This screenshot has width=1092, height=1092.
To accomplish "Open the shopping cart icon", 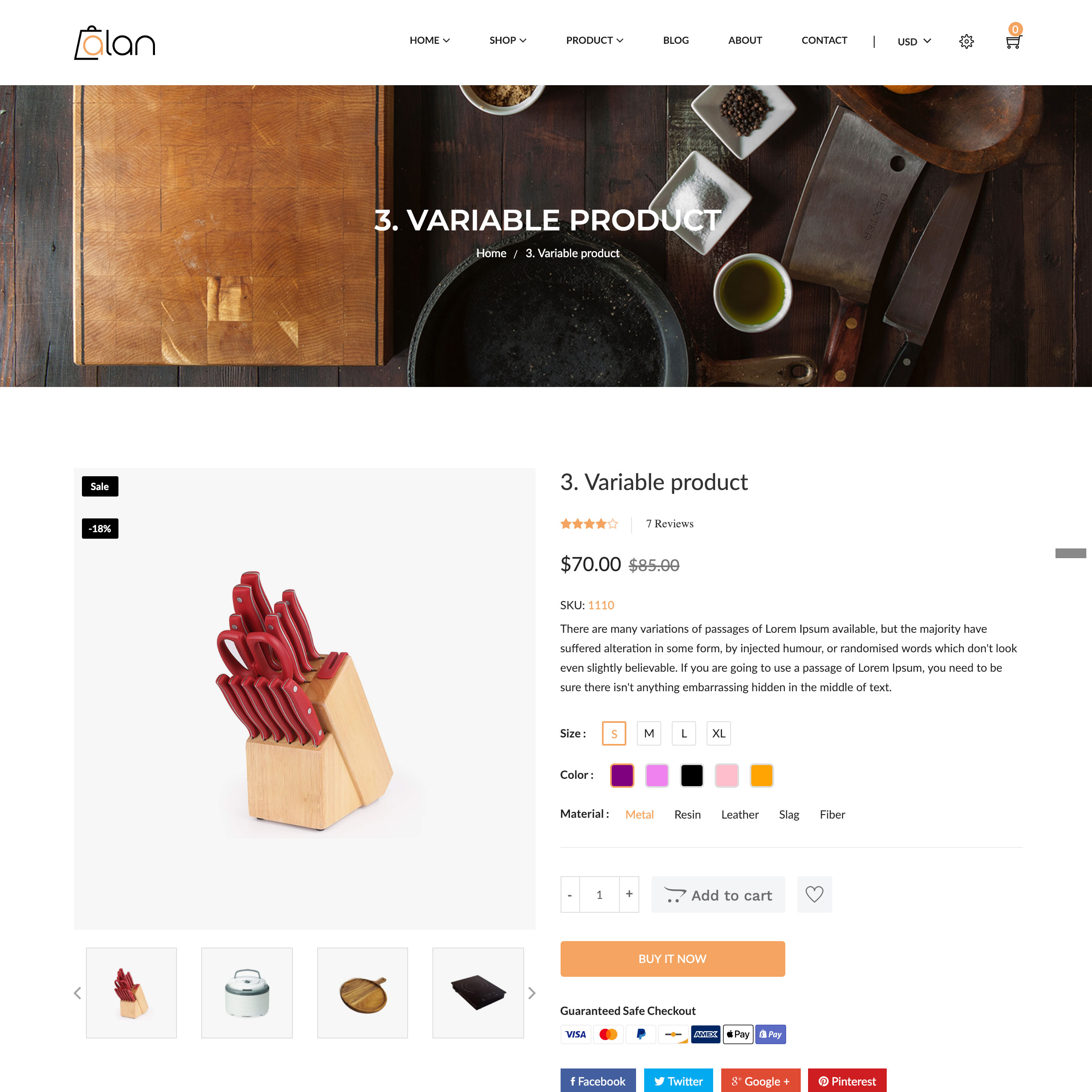I will (1013, 41).
